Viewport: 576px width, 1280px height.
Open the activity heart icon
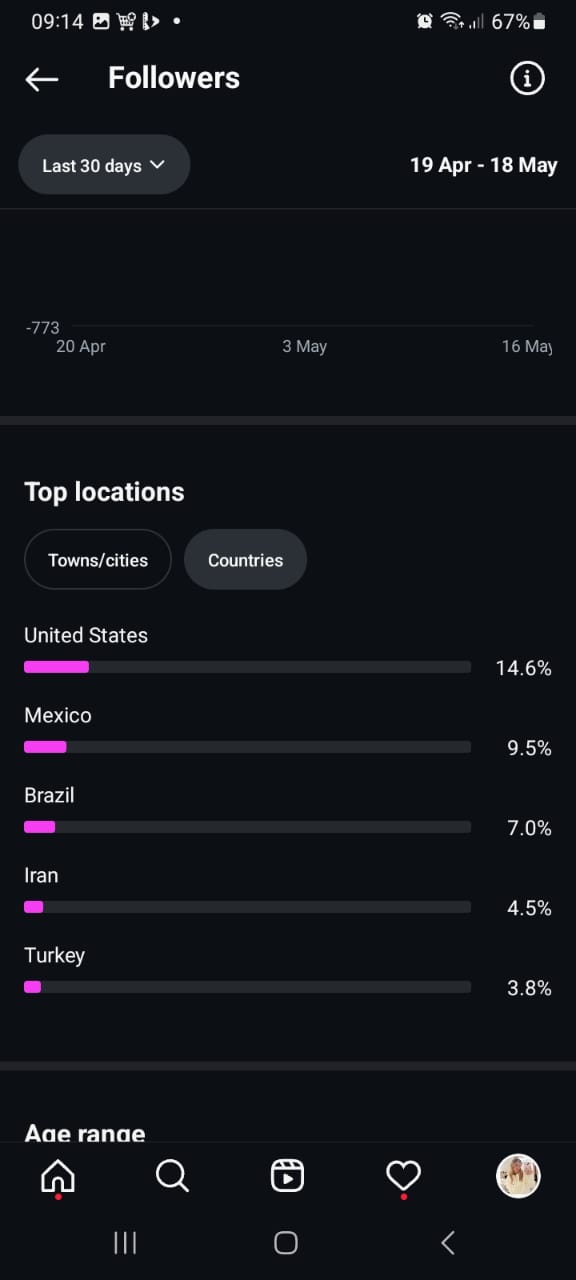pyautogui.click(x=403, y=1176)
